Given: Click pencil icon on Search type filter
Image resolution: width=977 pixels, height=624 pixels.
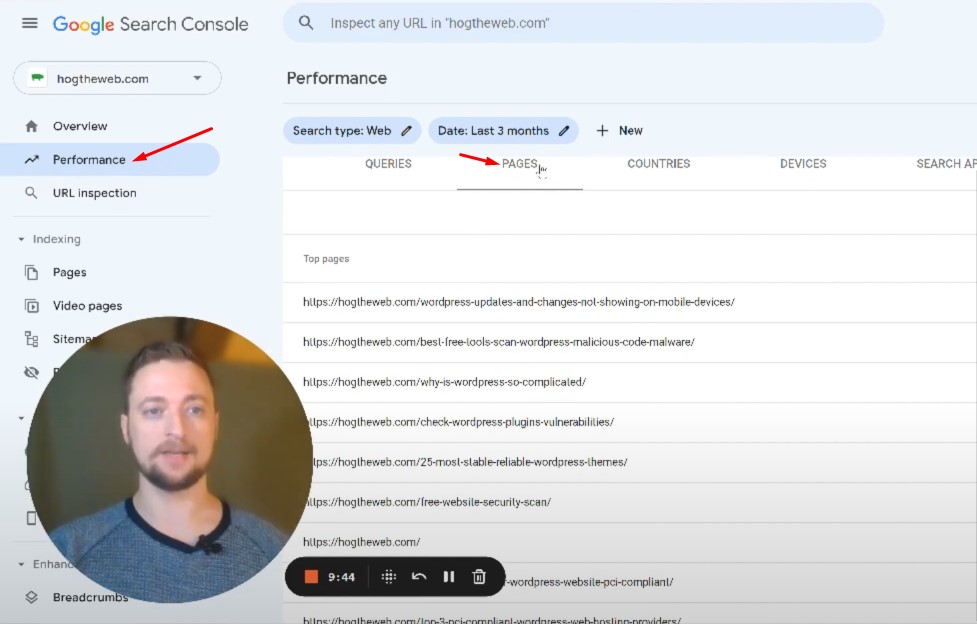Looking at the screenshot, I should point(406,131).
